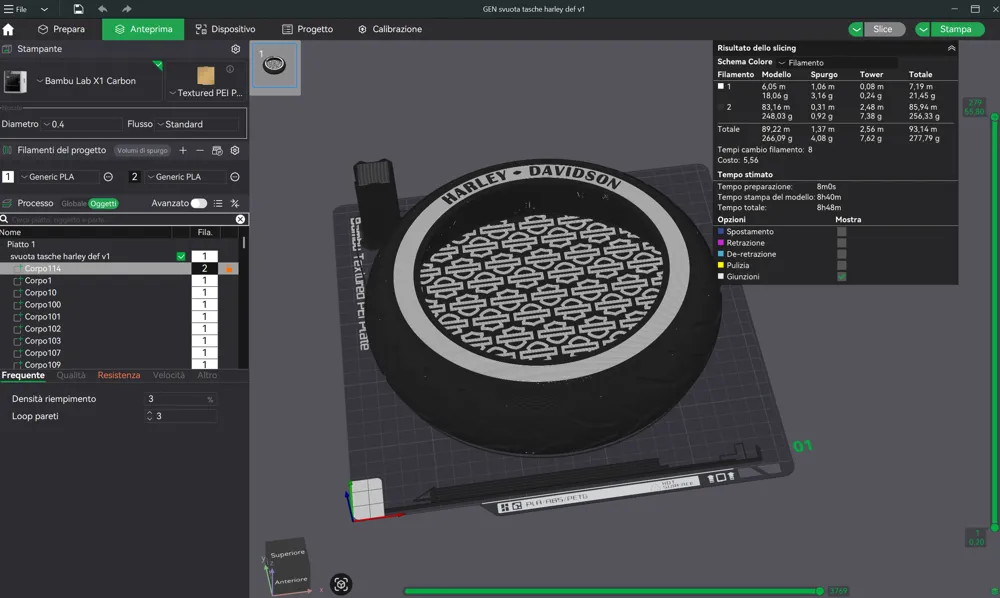Open the Resistenza settings tab
Viewport: 1000px width, 598px height.
[119, 376]
